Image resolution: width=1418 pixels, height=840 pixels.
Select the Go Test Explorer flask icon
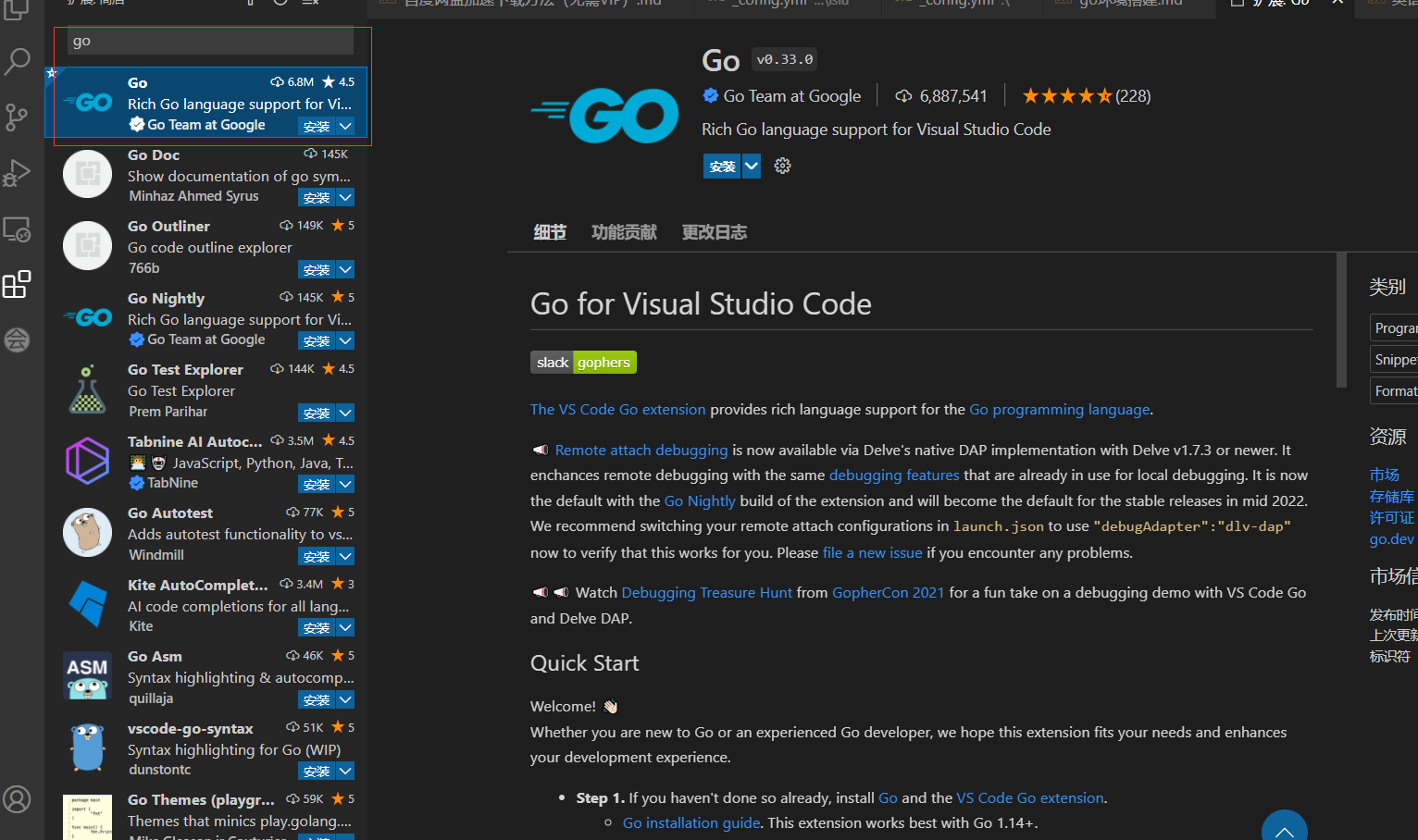[87, 389]
